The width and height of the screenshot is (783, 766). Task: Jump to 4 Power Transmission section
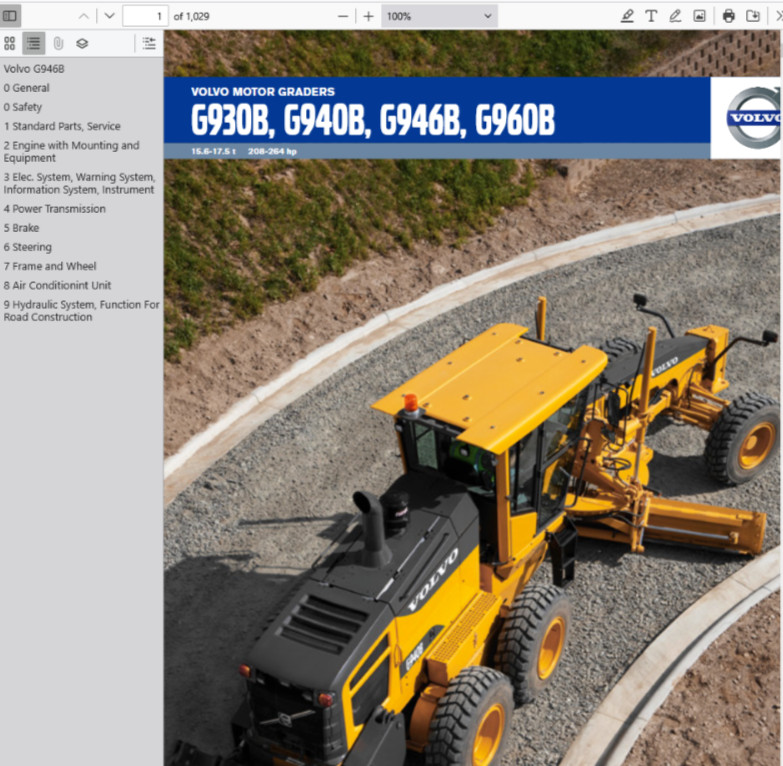point(54,209)
